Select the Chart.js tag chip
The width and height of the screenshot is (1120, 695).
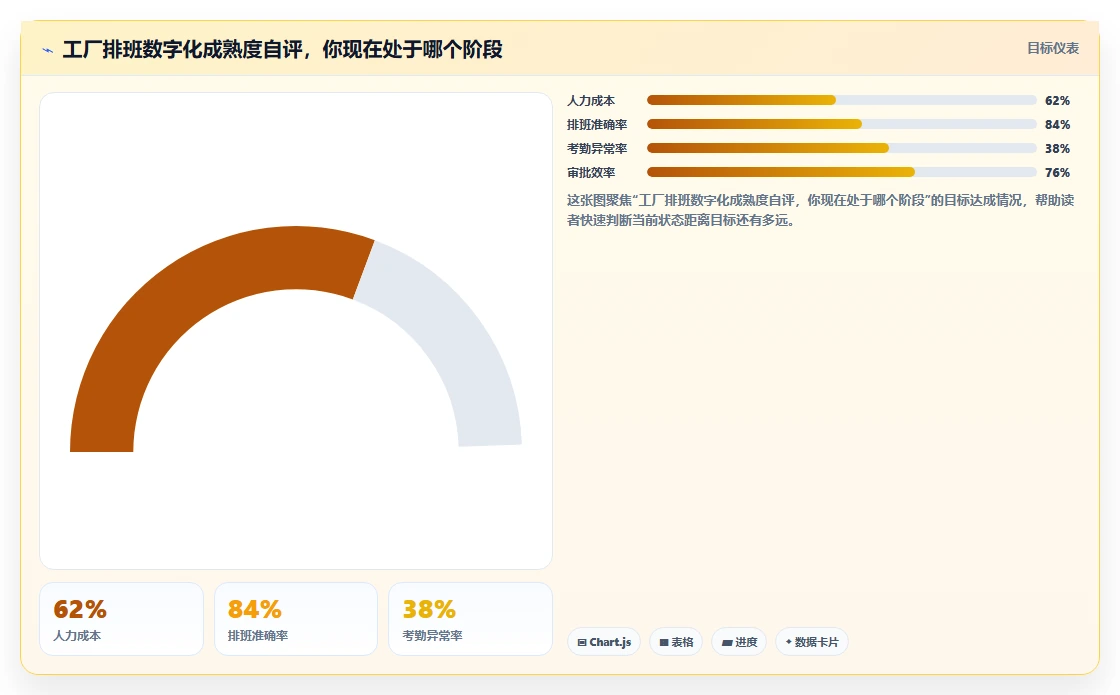point(604,642)
